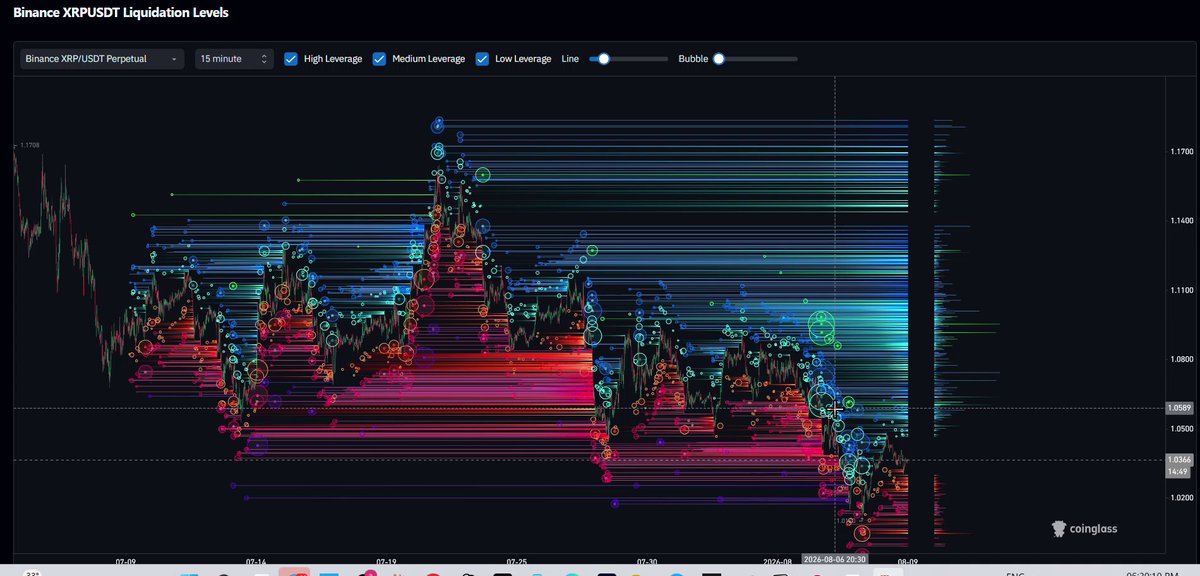Image resolution: width=1200 pixels, height=576 pixels.
Task: Click the 08-09 date axis label
Action: [x=907, y=562]
